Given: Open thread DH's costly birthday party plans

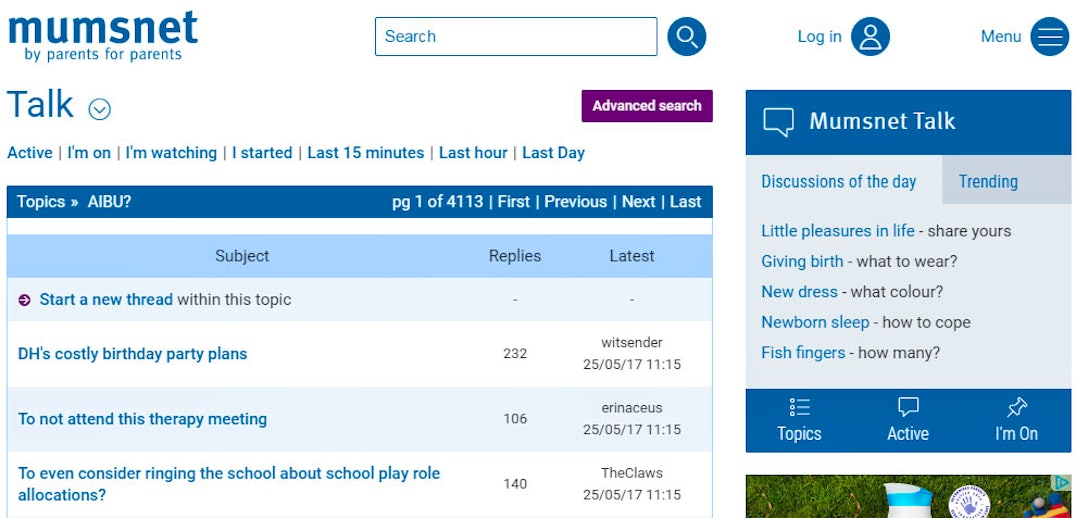Looking at the screenshot, I should coord(132,354).
